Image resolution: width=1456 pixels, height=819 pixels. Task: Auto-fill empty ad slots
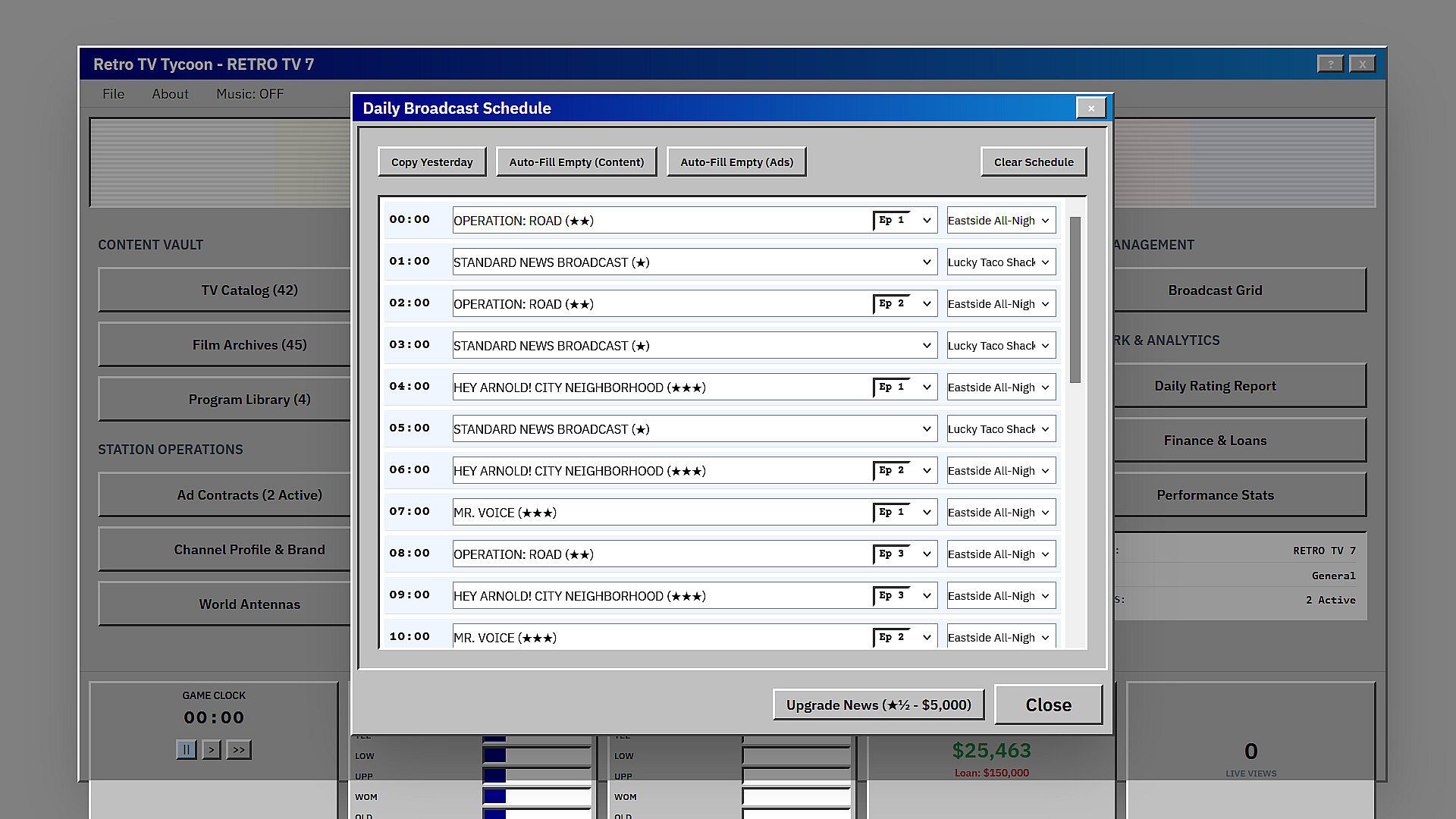736,162
